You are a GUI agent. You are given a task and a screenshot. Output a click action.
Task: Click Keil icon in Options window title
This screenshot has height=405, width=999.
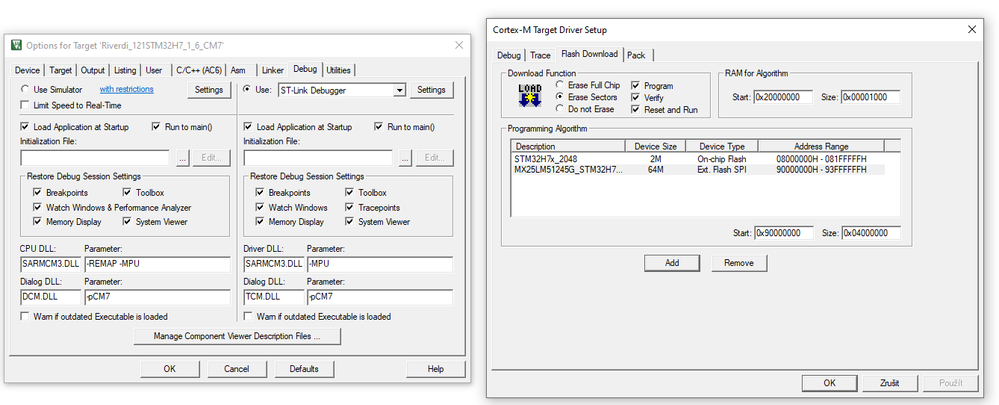[x=17, y=45]
